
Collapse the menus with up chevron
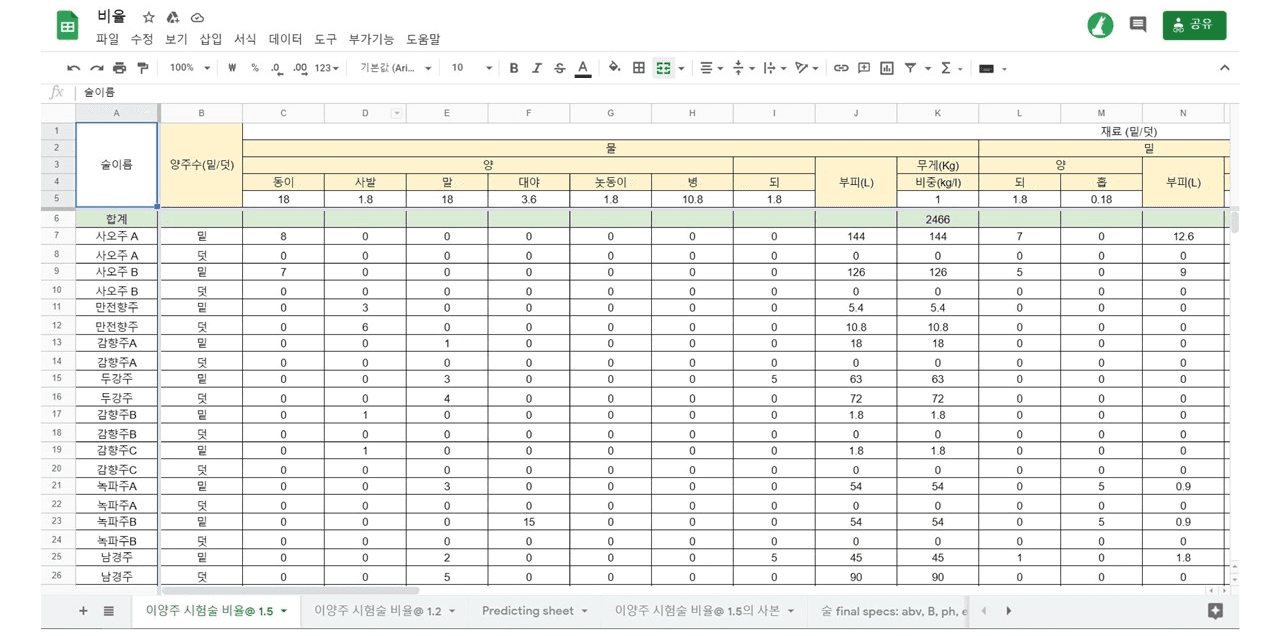[1225, 68]
